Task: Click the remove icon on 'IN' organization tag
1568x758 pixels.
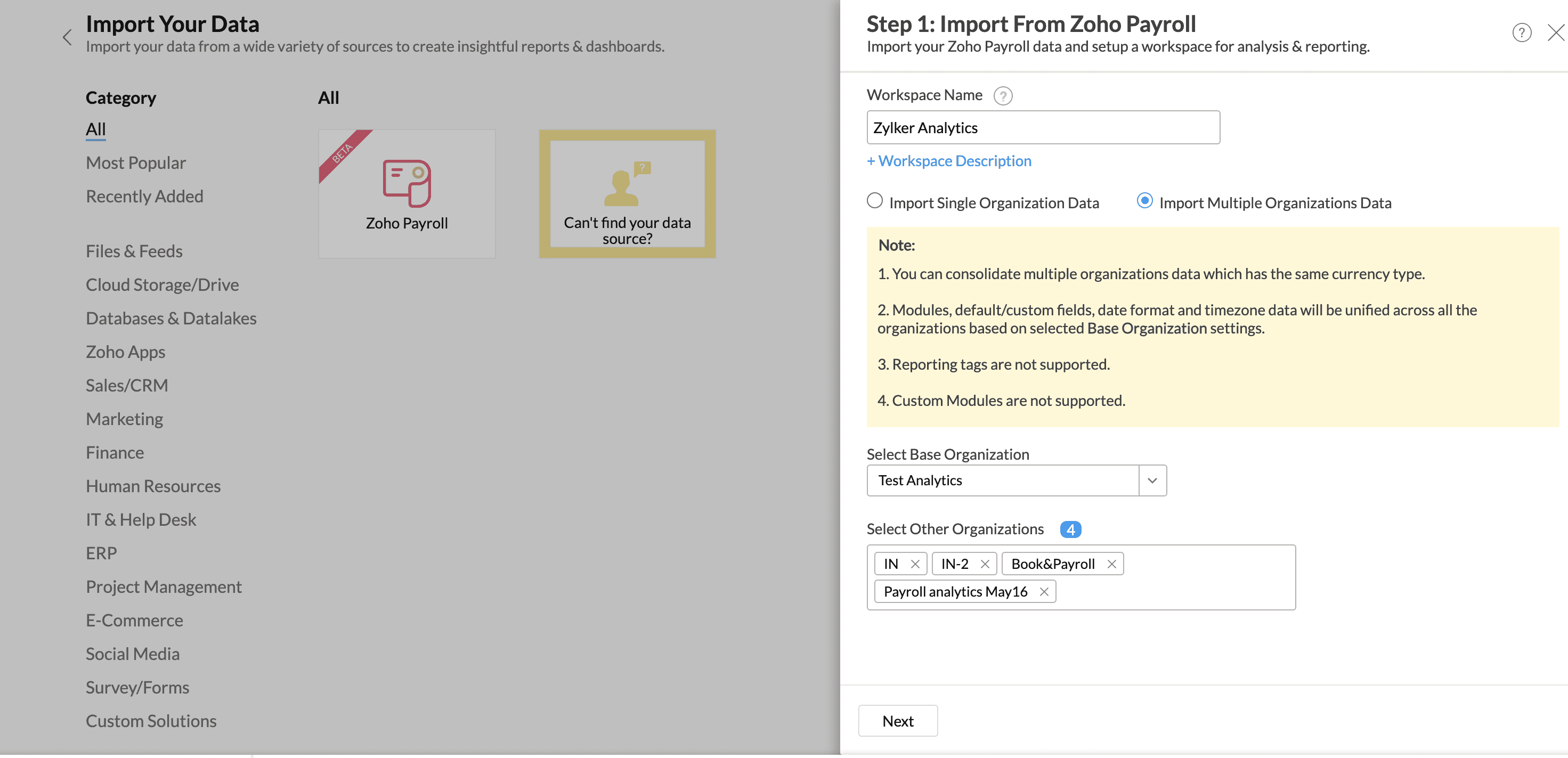Action: pos(913,563)
